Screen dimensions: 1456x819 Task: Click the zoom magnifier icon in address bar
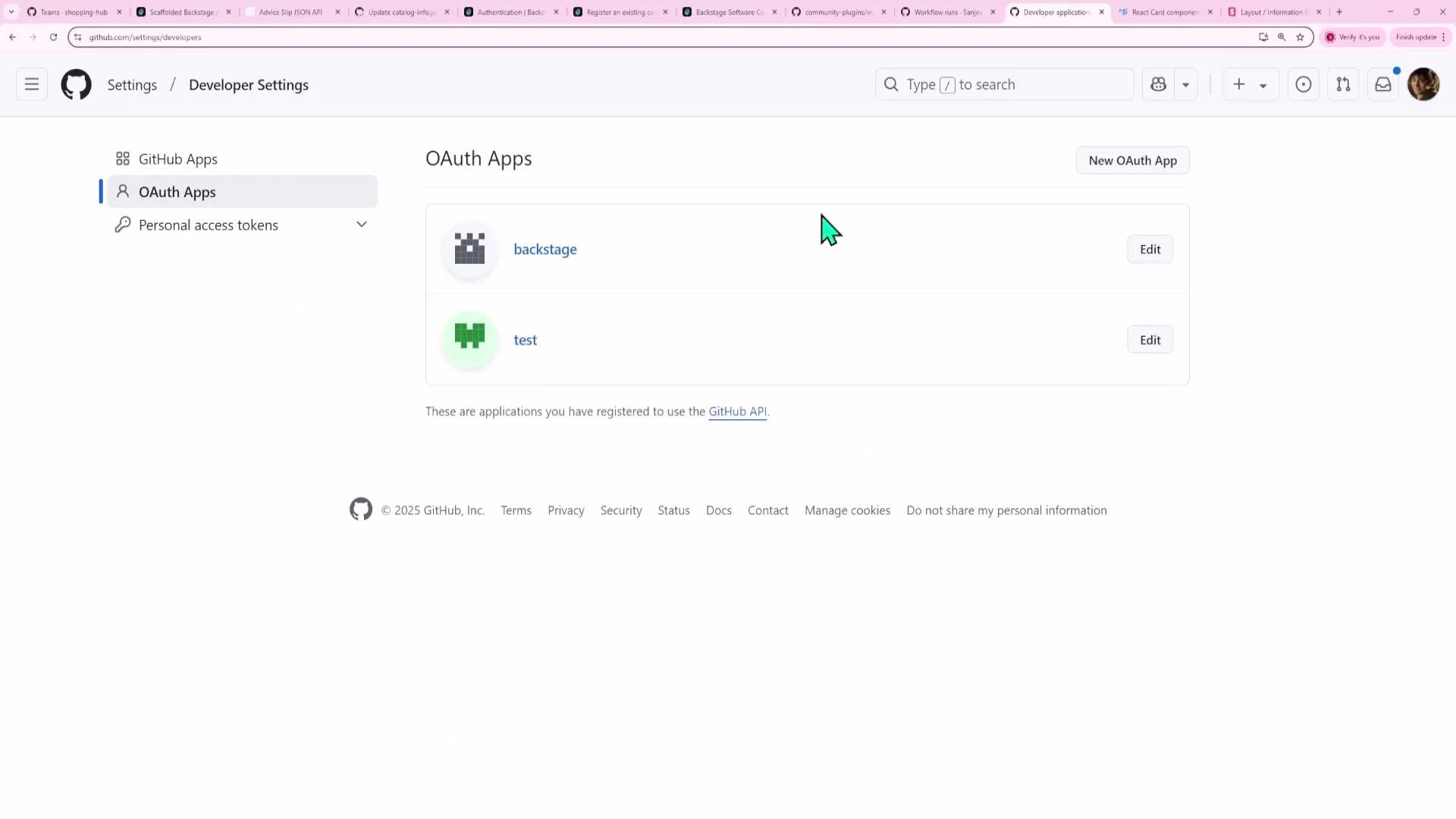point(1282,37)
